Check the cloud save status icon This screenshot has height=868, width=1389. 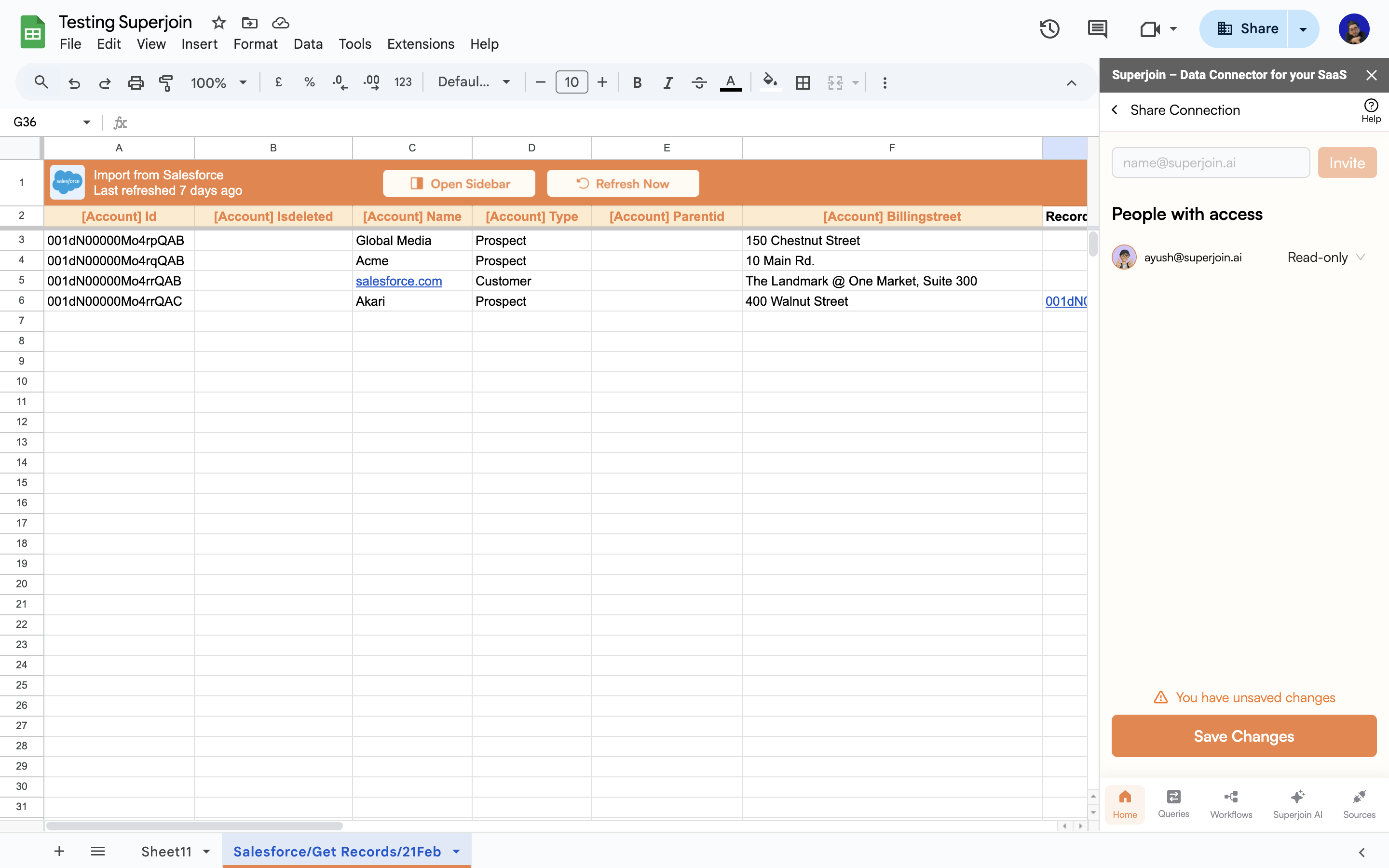(x=280, y=22)
